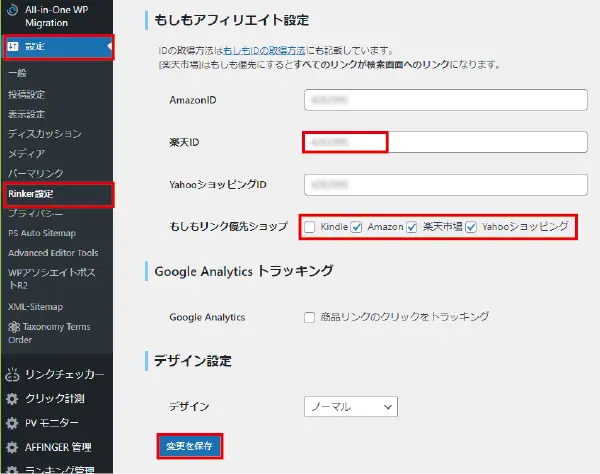Click into the AmazonID input field
The image size is (600, 474).
pos(446,100)
